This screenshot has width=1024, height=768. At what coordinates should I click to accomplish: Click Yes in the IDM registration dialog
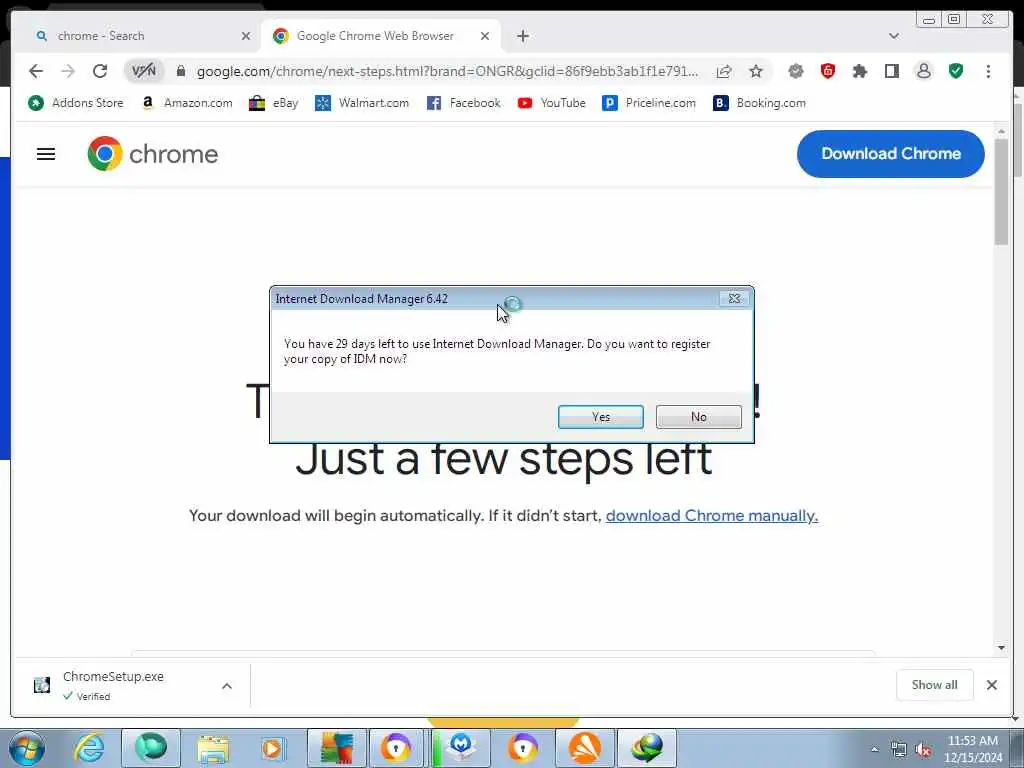tap(600, 417)
